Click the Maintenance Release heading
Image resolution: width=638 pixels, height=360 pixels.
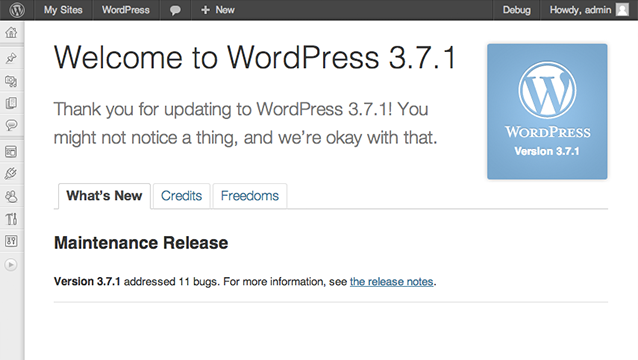click(141, 243)
